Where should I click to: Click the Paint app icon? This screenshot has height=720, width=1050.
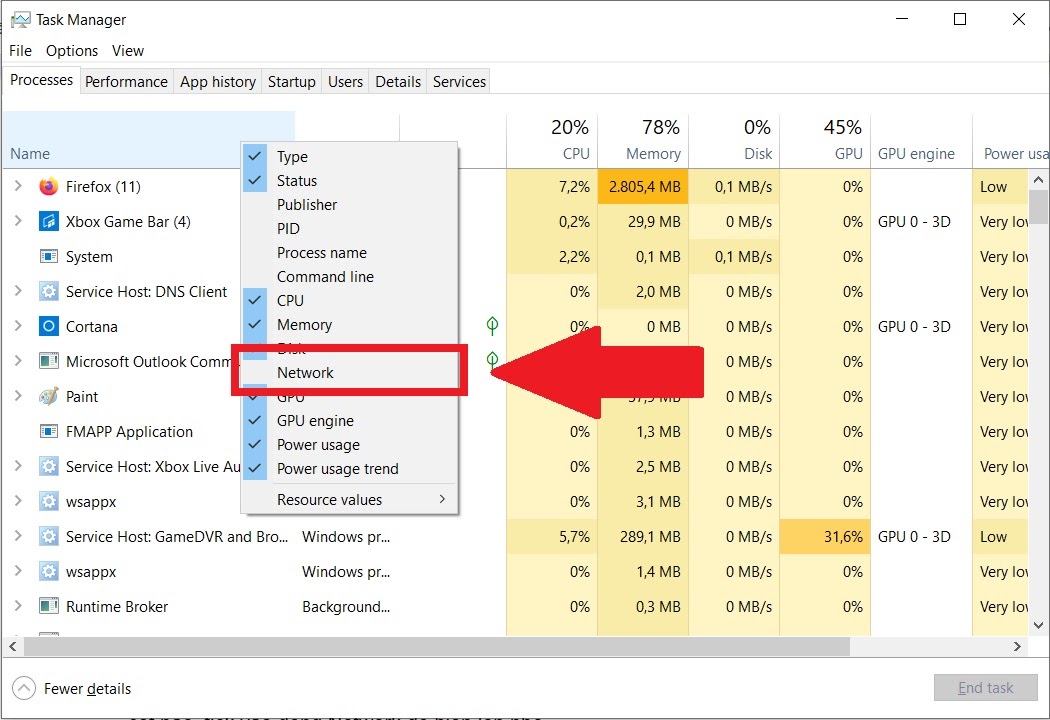48,397
